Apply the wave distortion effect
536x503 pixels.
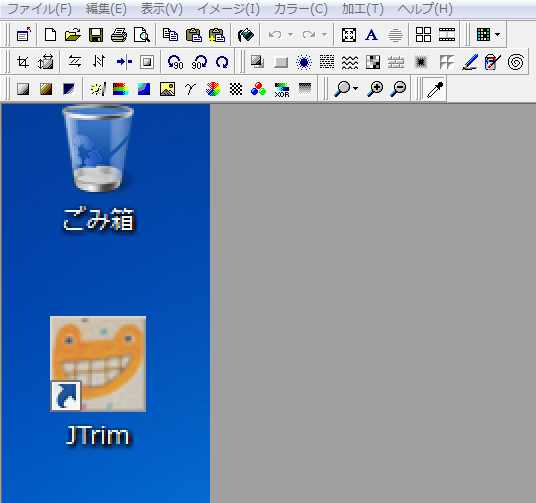tap(350, 63)
